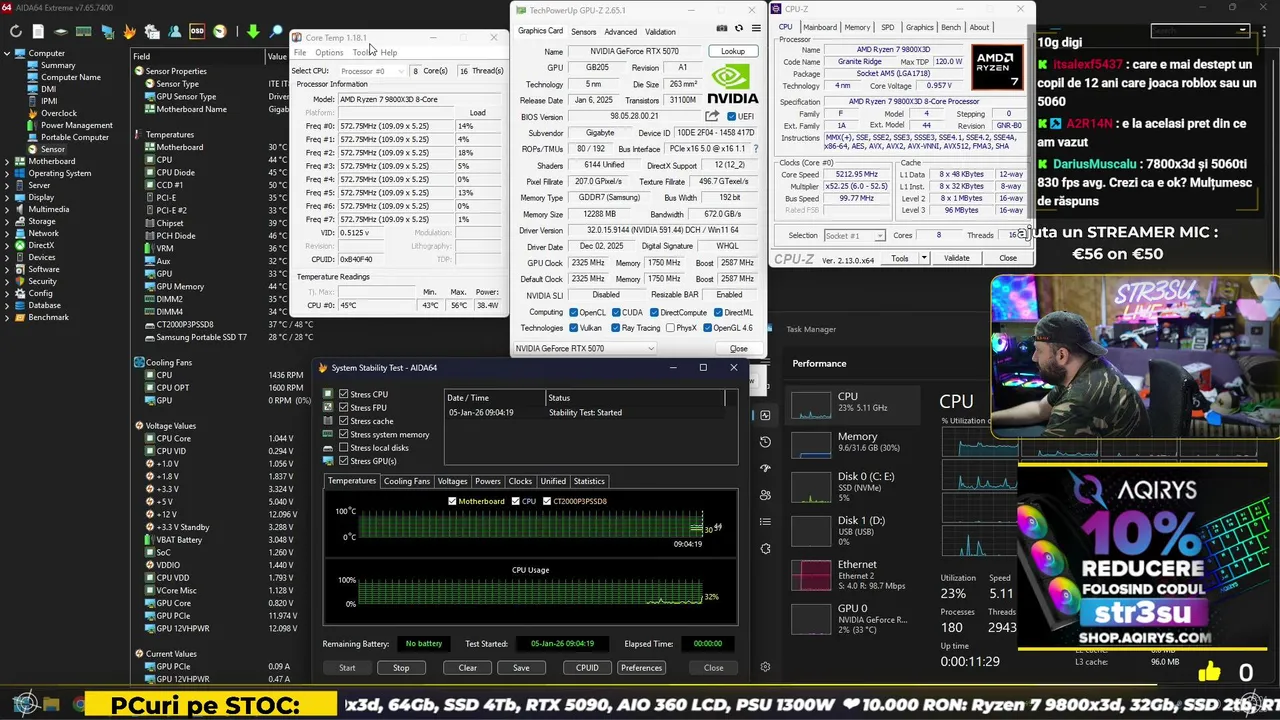Click the Windows taskbar Chrome icon
This screenshot has width=1280, height=720.
79,705
